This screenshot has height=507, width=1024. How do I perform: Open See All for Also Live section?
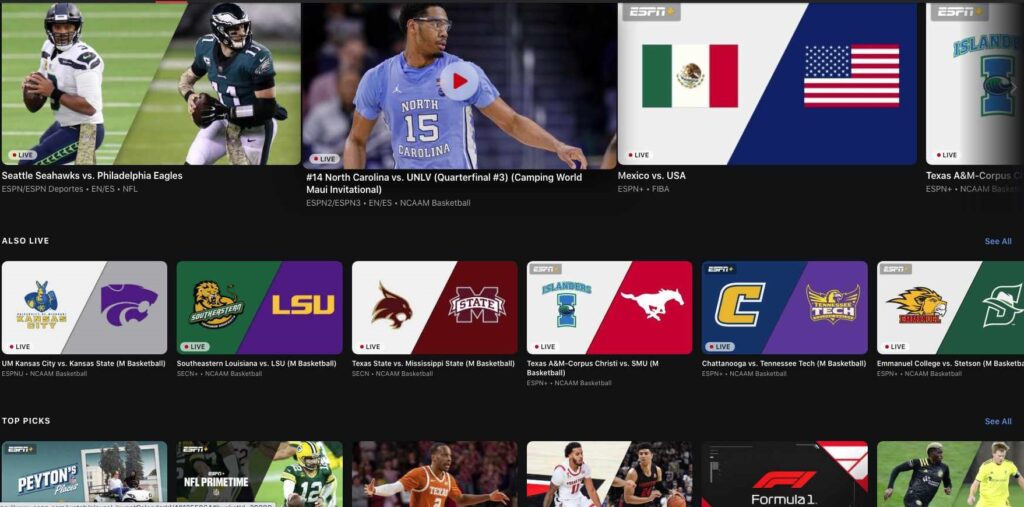tap(997, 241)
